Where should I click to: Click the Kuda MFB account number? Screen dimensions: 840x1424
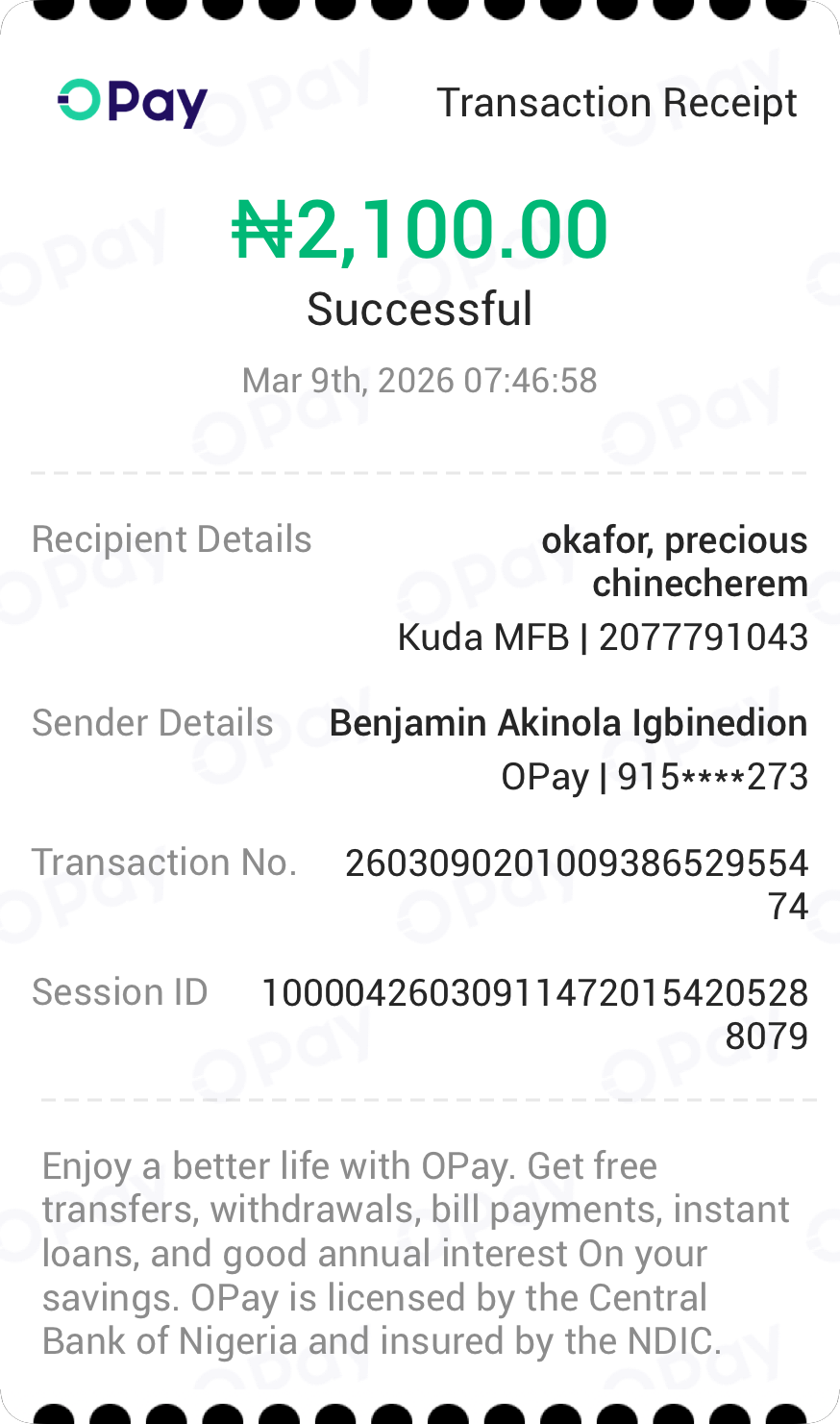click(x=604, y=637)
